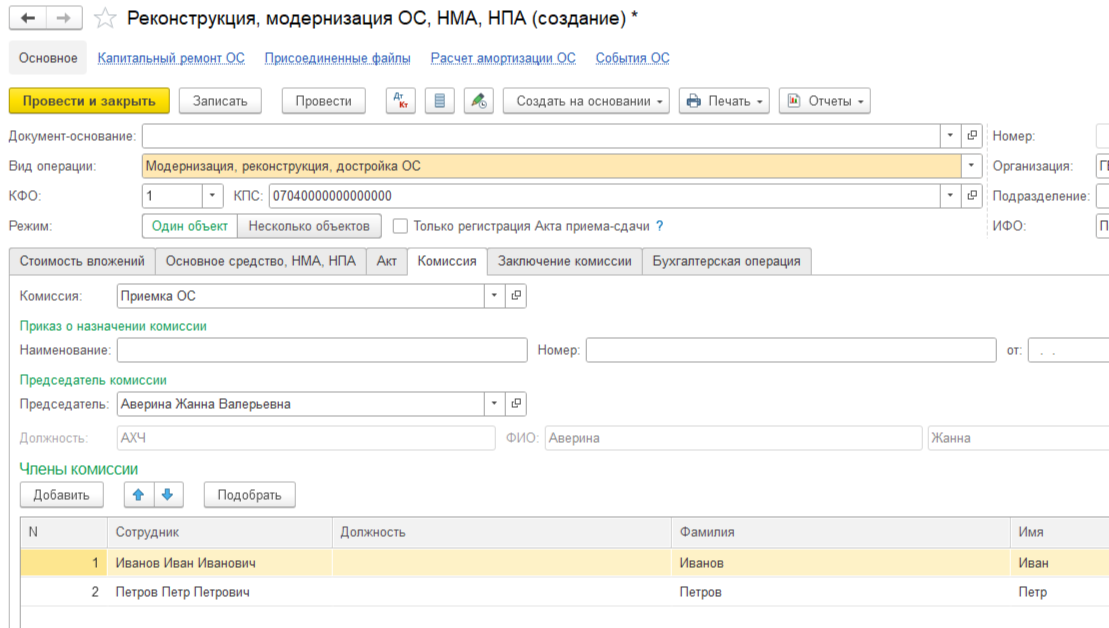The height and width of the screenshot is (628, 1109).
Task: Move commission member down with blue arrow
Action: [x=168, y=495]
